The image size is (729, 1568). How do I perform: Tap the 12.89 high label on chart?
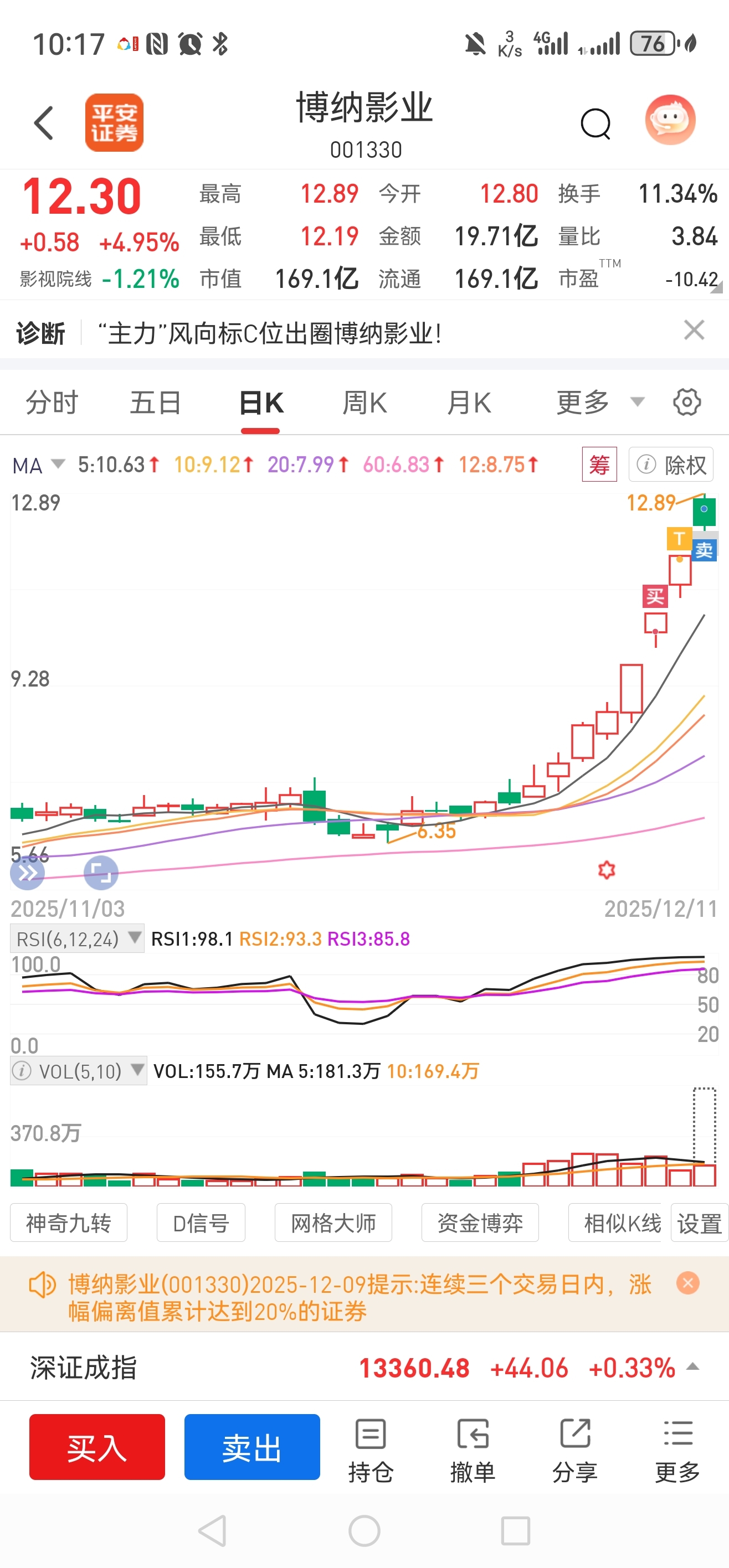coord(651,503)
